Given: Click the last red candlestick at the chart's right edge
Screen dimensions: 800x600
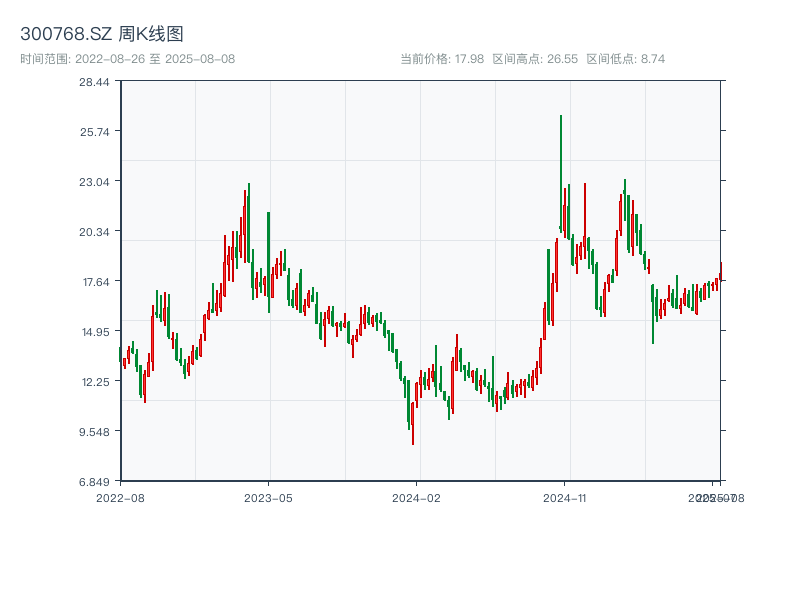Looking at the screenshot, I should coord(721,272).
